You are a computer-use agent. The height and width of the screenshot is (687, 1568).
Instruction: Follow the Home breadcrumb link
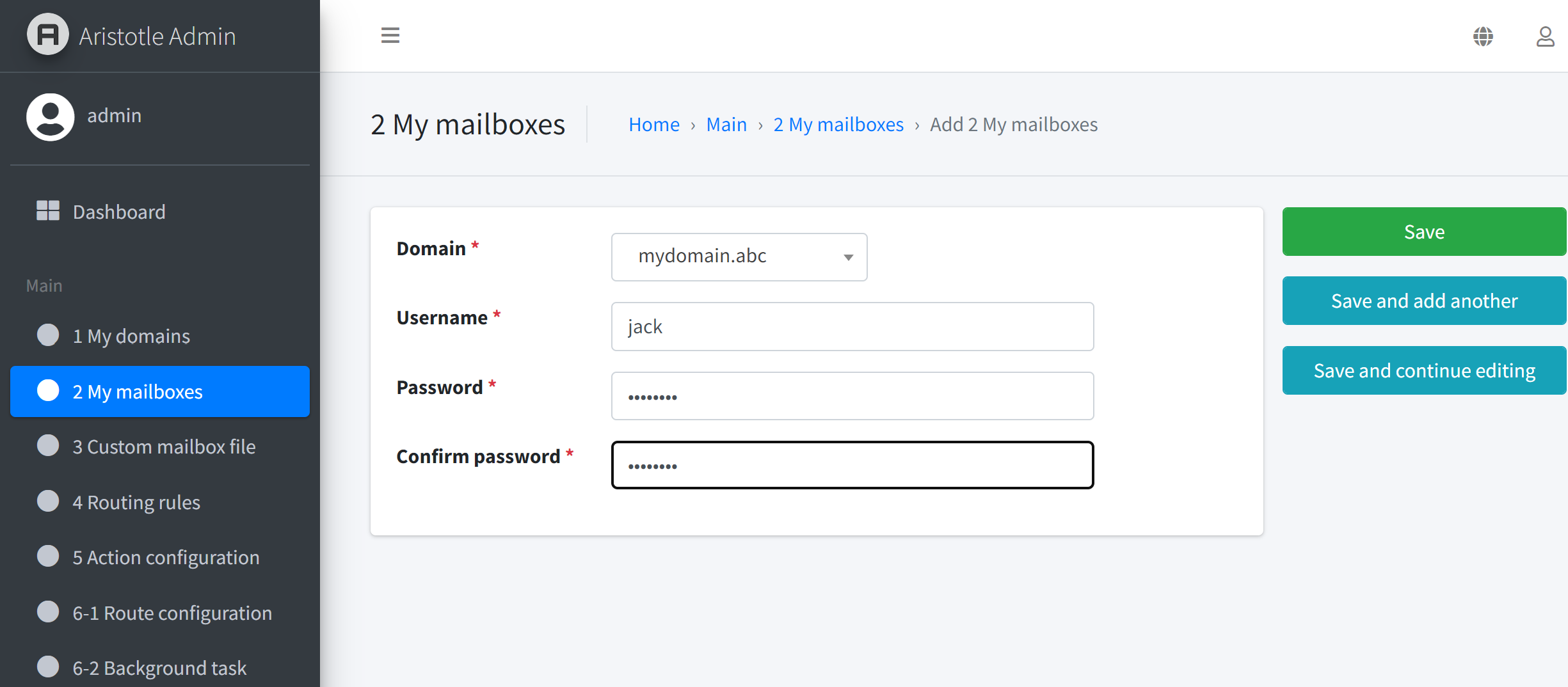click(x=653, y=124)
